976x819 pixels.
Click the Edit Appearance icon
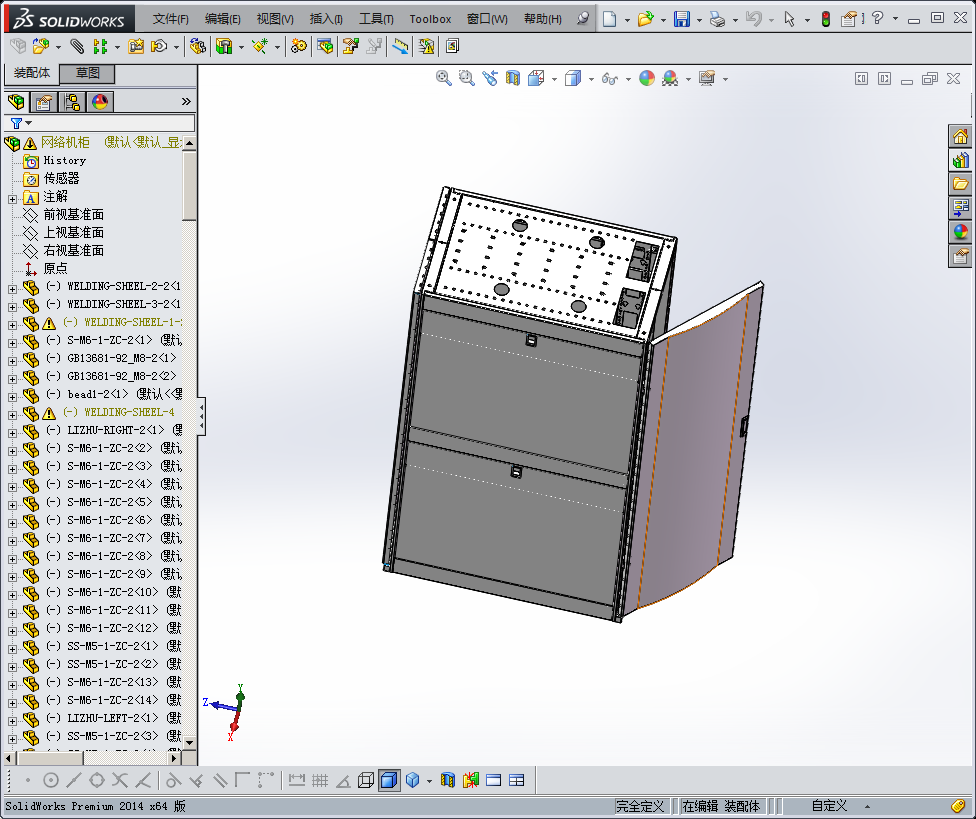(647, 78)
